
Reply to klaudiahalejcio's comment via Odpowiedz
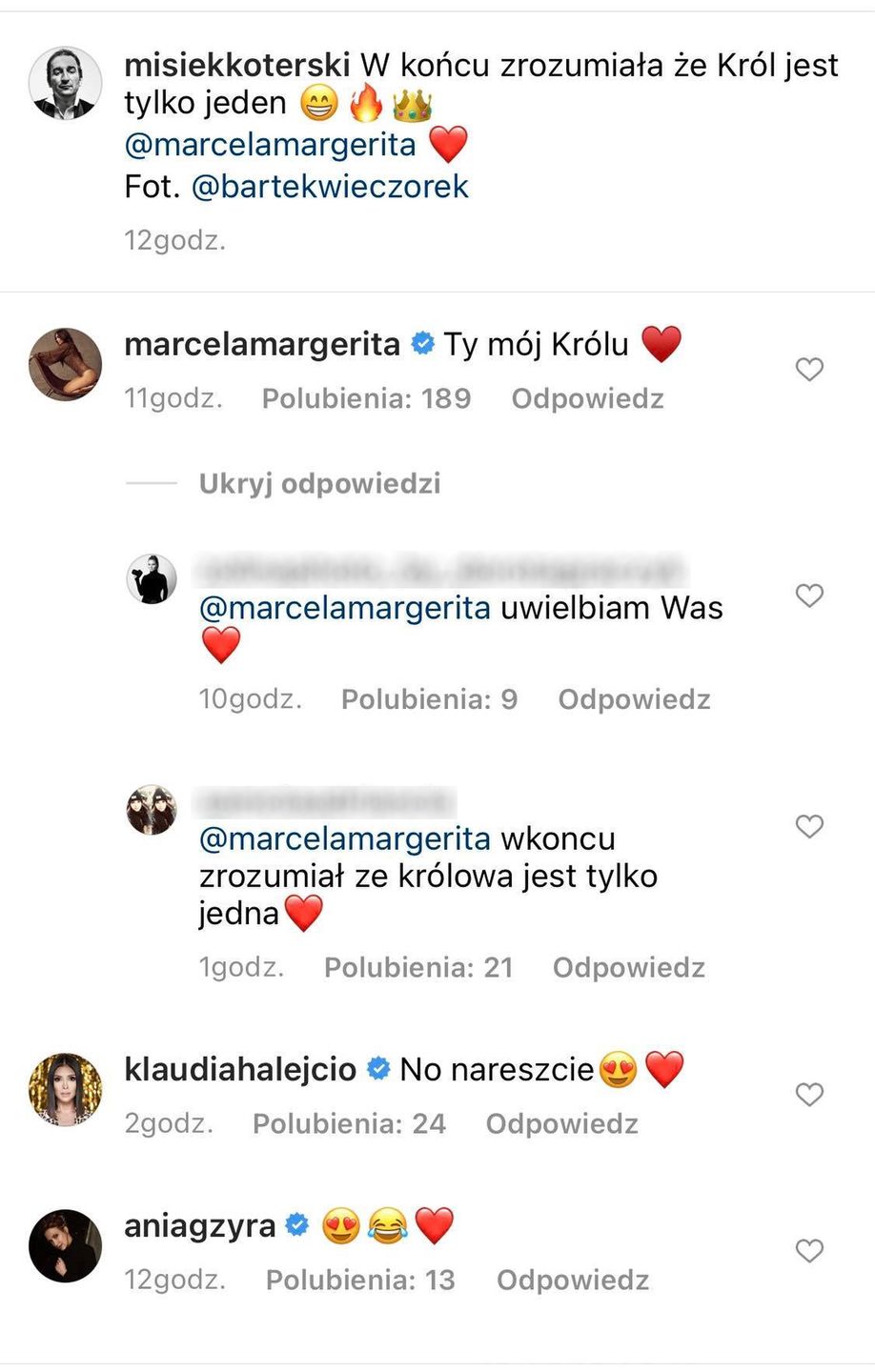point(561,1123)
